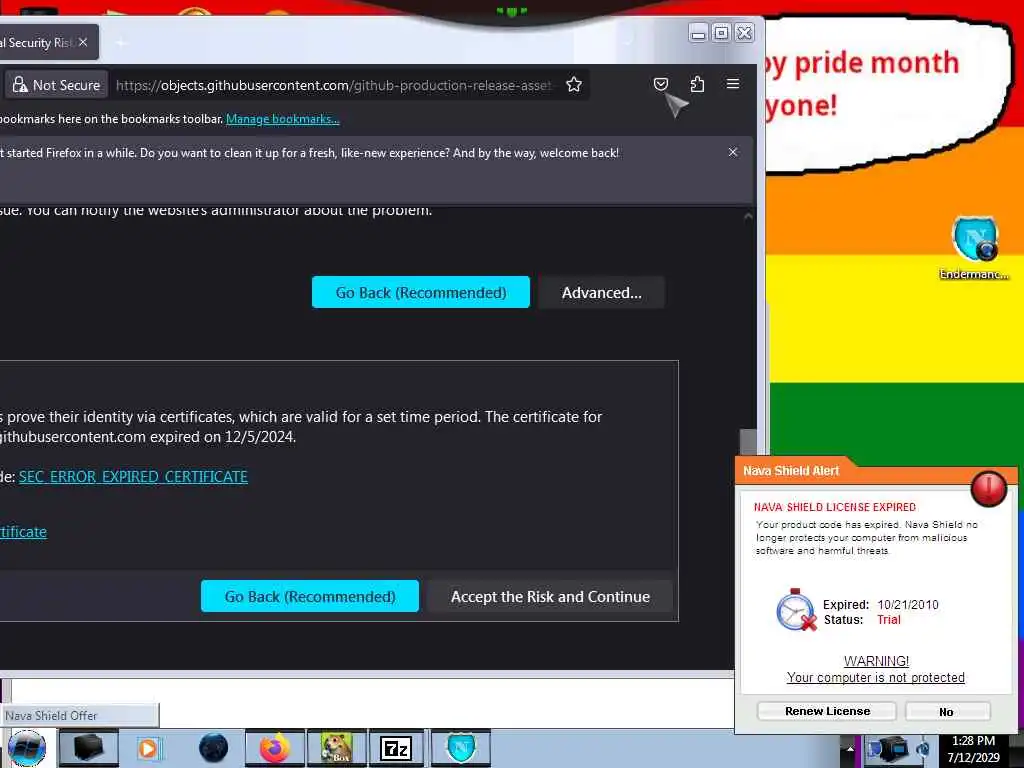The height and width of the screenshot is (768, 1024).
Task: Click the upper Go Back (Recommended) button
Action: click(421, 292)
